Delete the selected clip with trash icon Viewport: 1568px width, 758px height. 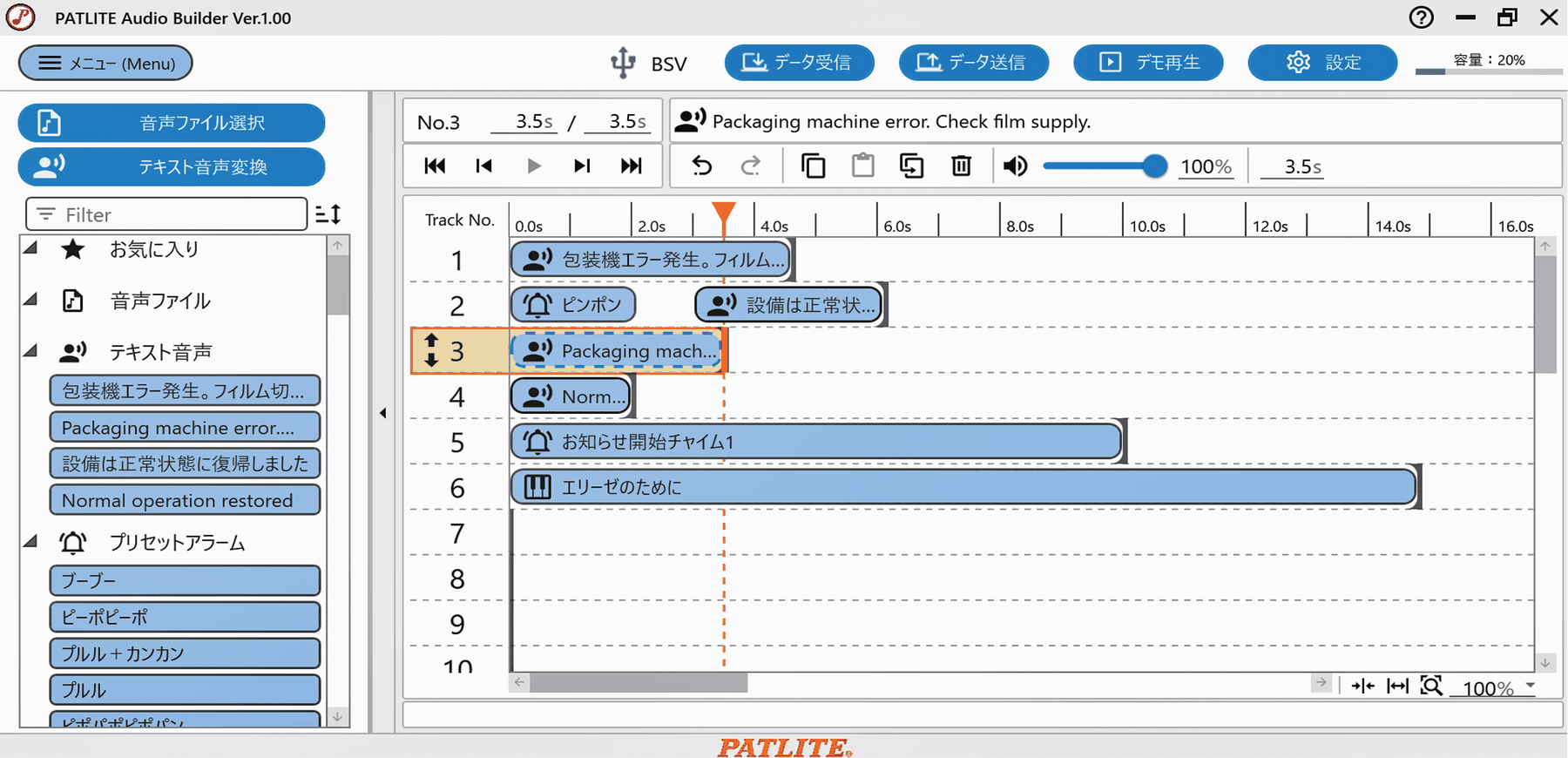pos(961,166)
